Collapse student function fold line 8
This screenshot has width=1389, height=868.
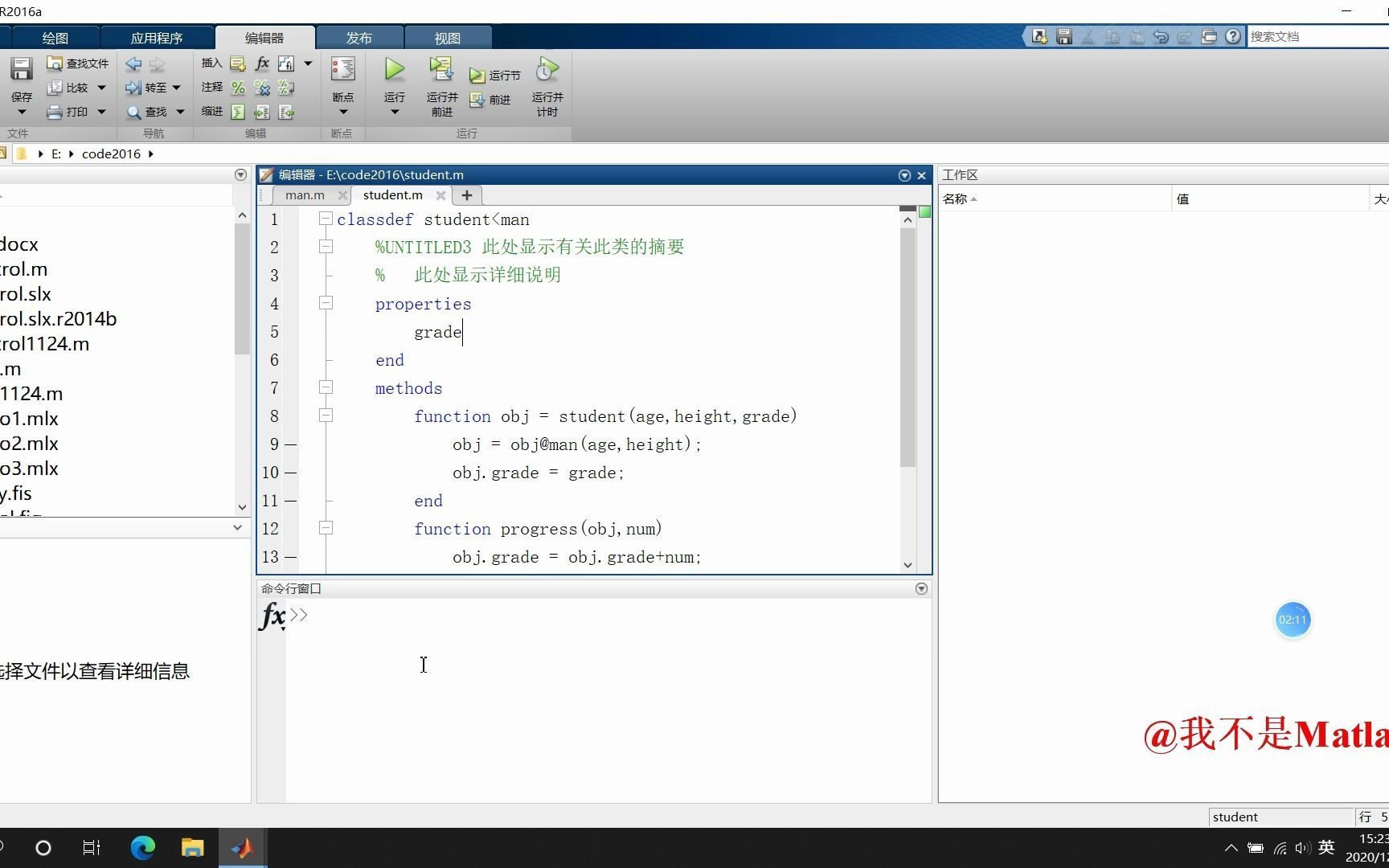click(x=326, y=416)
